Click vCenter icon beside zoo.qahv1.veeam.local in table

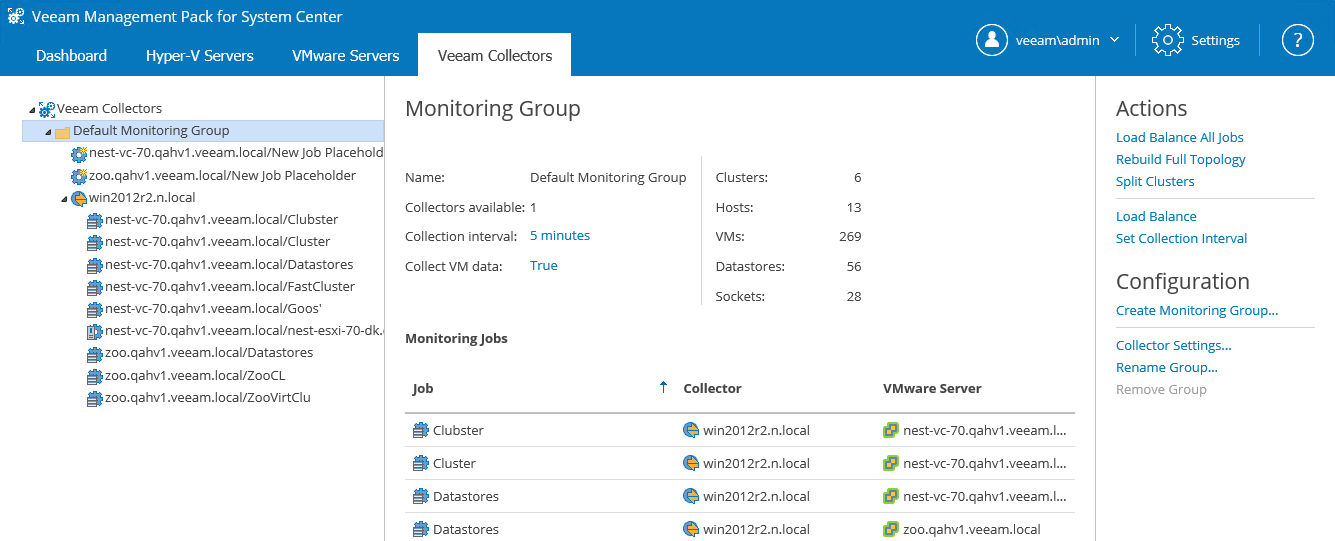[x=891, y=530]
